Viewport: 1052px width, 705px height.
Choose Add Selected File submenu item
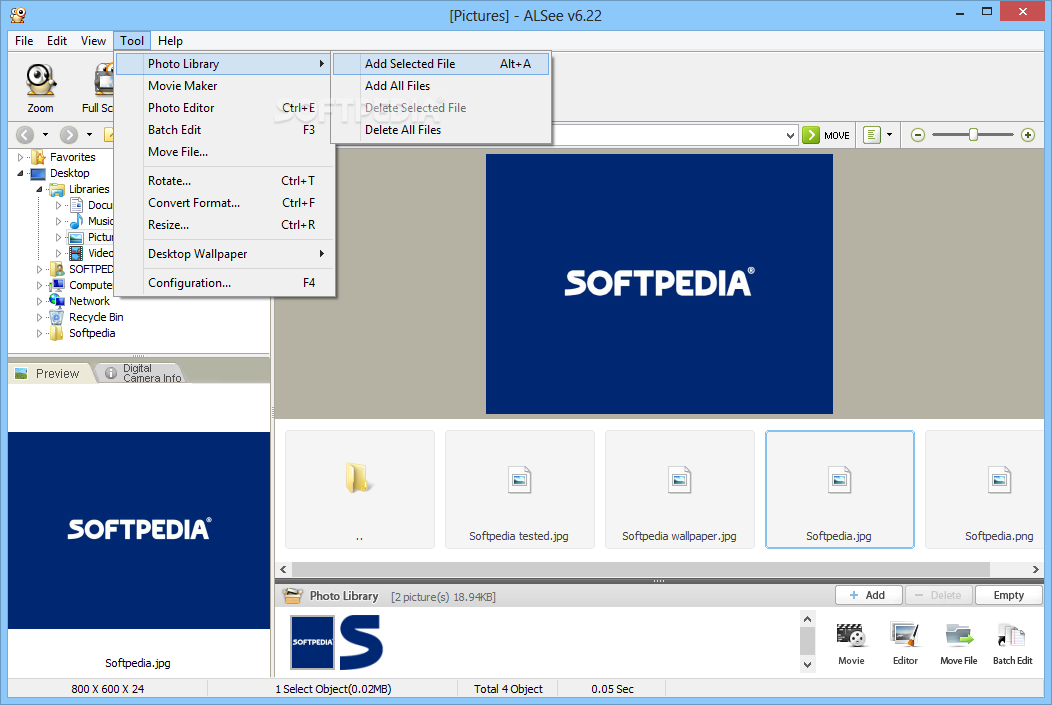[x=441, y=64]
